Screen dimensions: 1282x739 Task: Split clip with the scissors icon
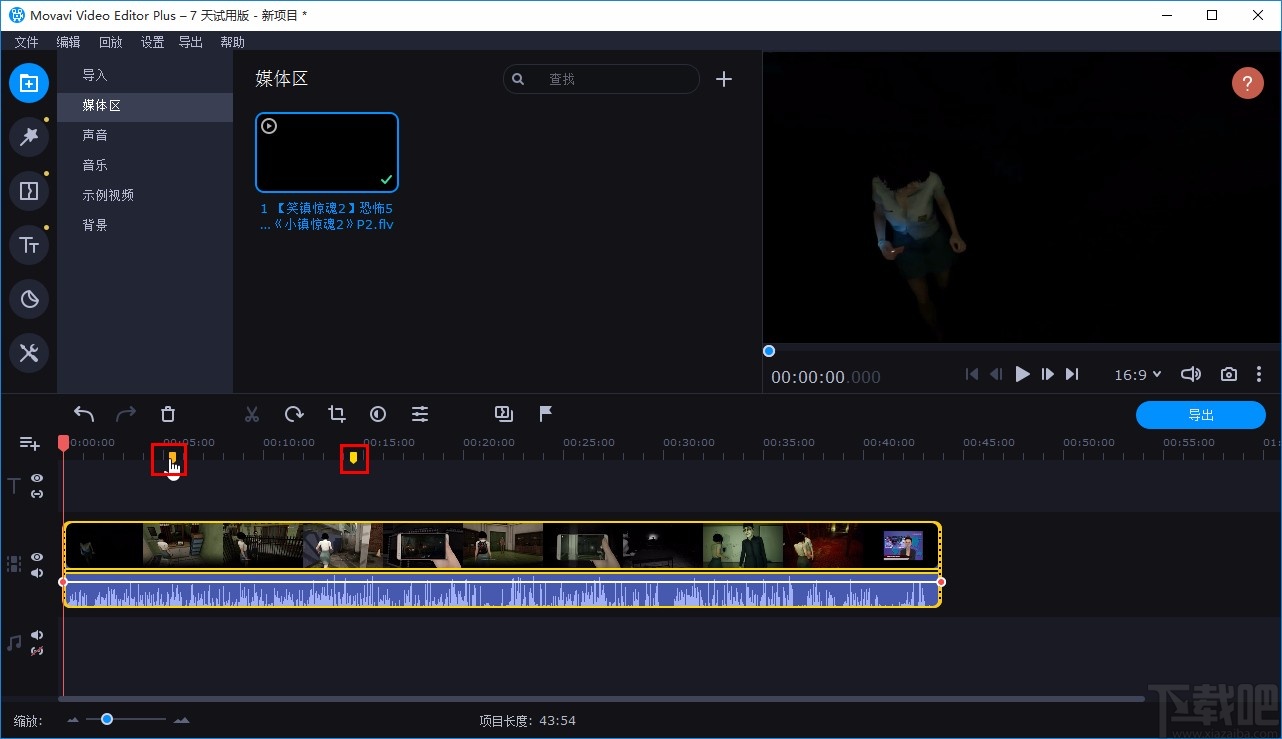click(x=252, y=414)
